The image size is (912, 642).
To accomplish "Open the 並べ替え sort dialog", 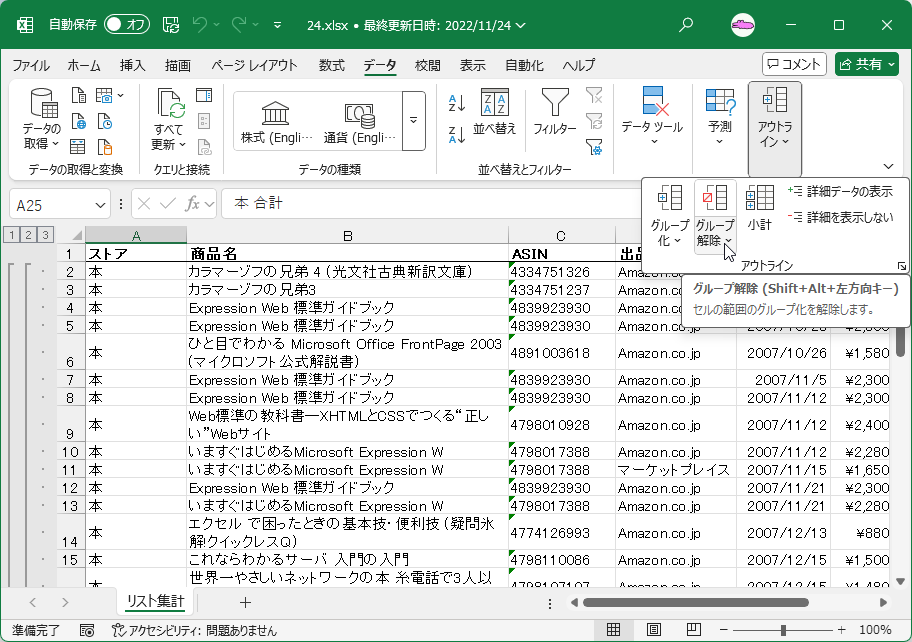I will pyautogui.click(x=494, y=112).
